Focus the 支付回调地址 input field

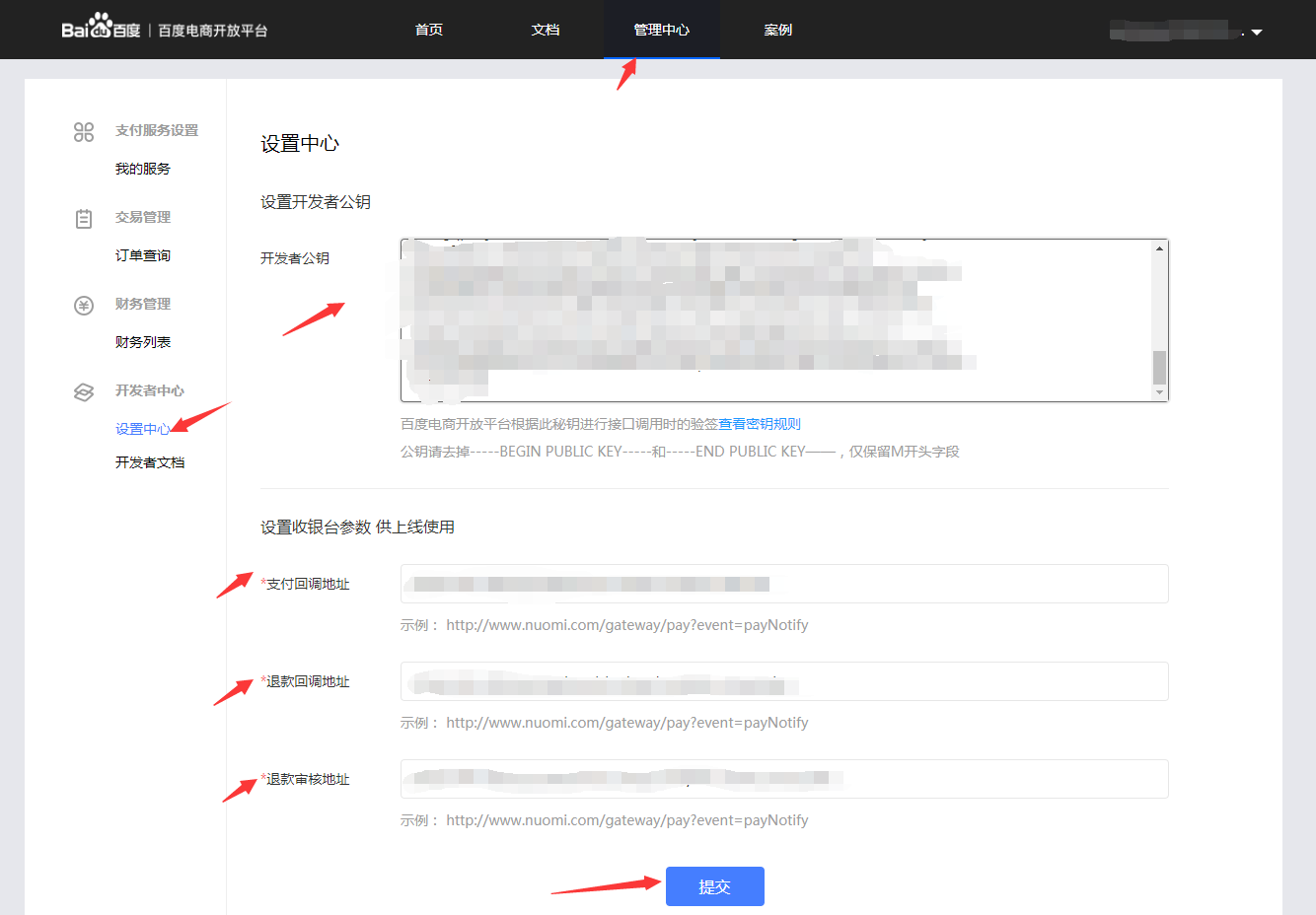coord(783,584)
